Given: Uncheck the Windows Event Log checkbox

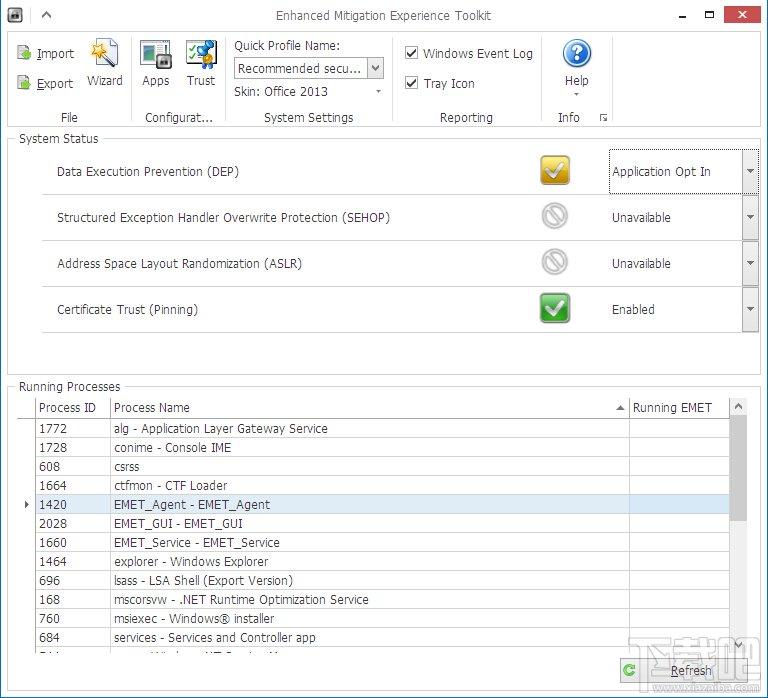Looking at the screenshot, I should pos(412,54).
